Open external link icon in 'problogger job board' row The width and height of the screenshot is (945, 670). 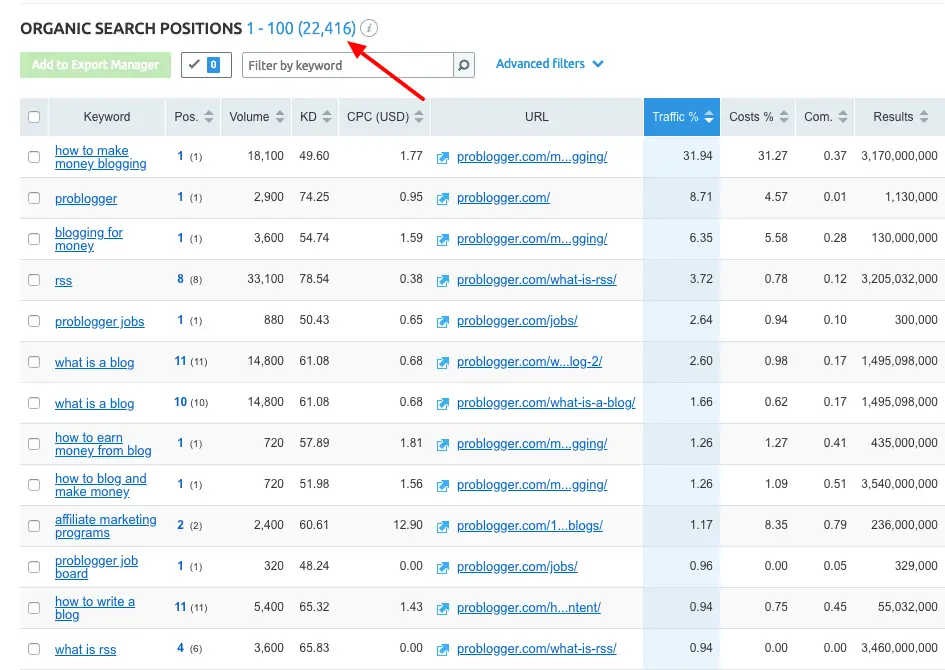443,568
